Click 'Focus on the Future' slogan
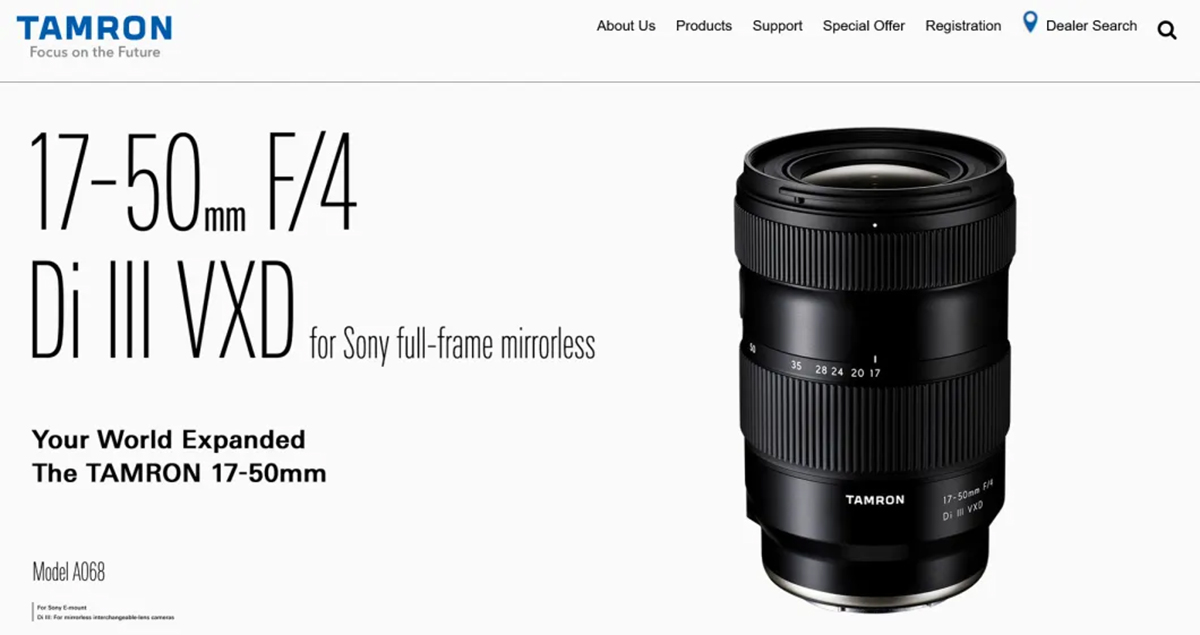The width and height of the screenshot is (1200, 635). 94,52
